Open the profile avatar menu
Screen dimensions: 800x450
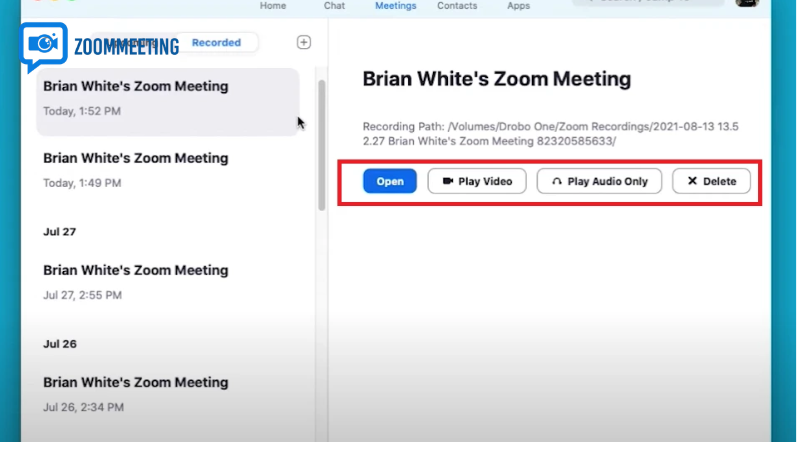(x=747, y=3)
